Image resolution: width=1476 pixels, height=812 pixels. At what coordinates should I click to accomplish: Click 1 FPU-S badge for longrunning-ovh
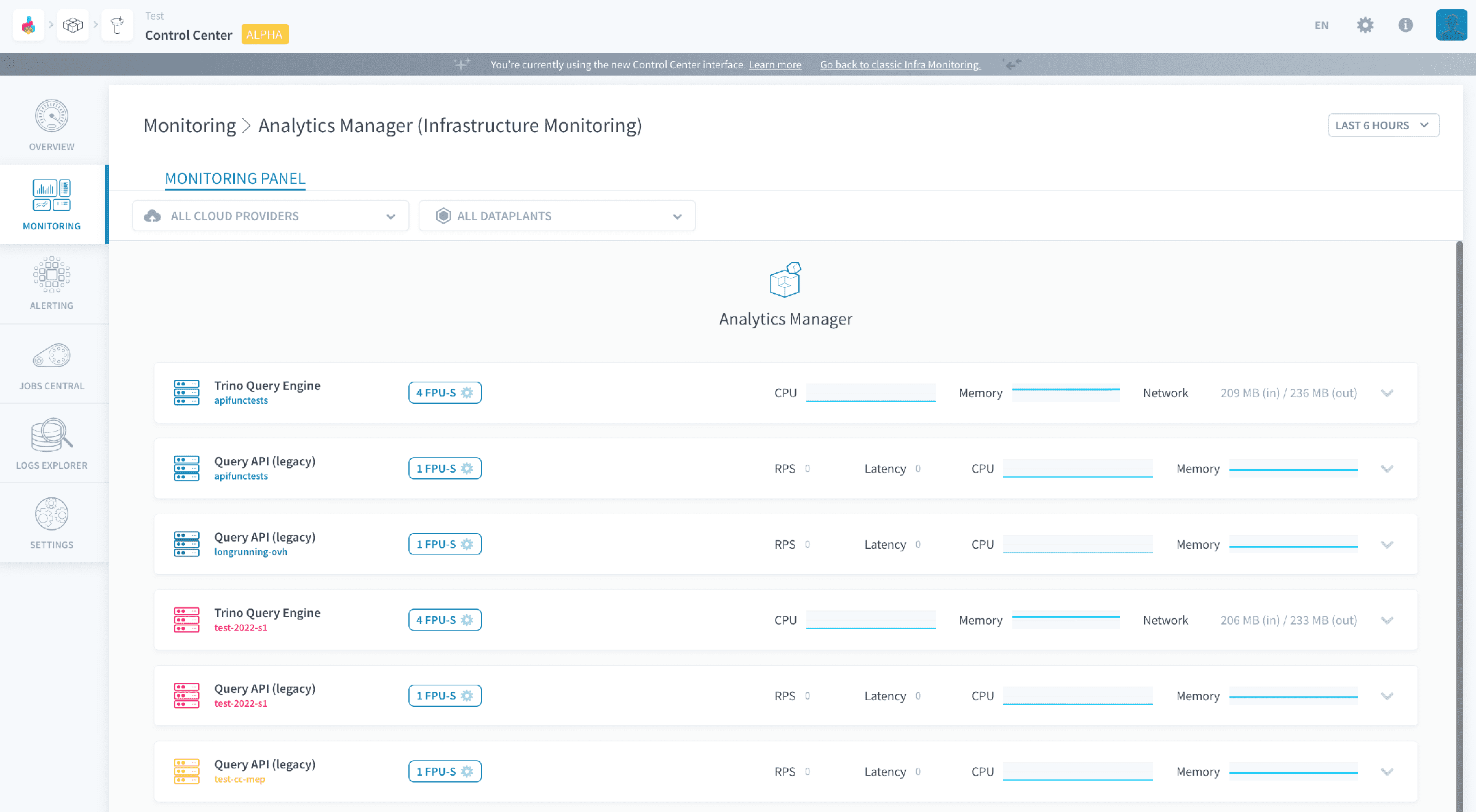pyautogui.click(x=445, y=544)
